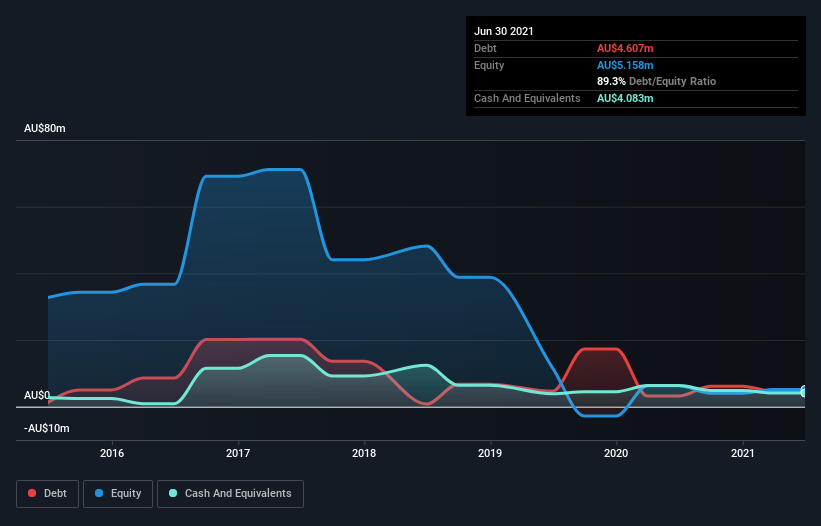Click the Debt label in tooltip
821x526 pixels.
[485, 48]
